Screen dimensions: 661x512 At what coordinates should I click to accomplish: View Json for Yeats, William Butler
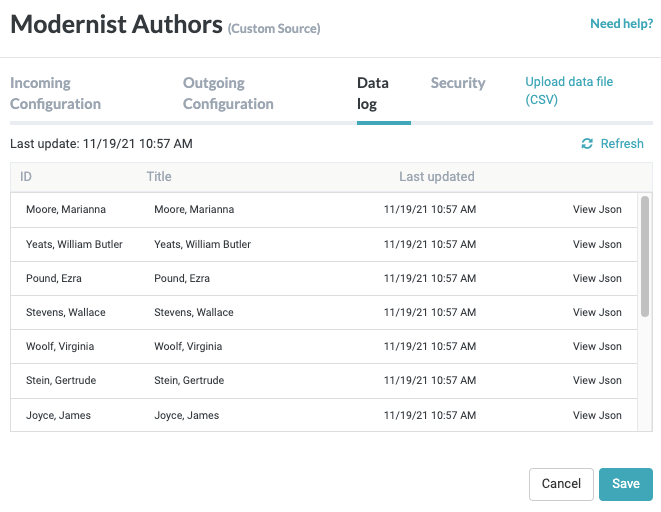point(597,244)
